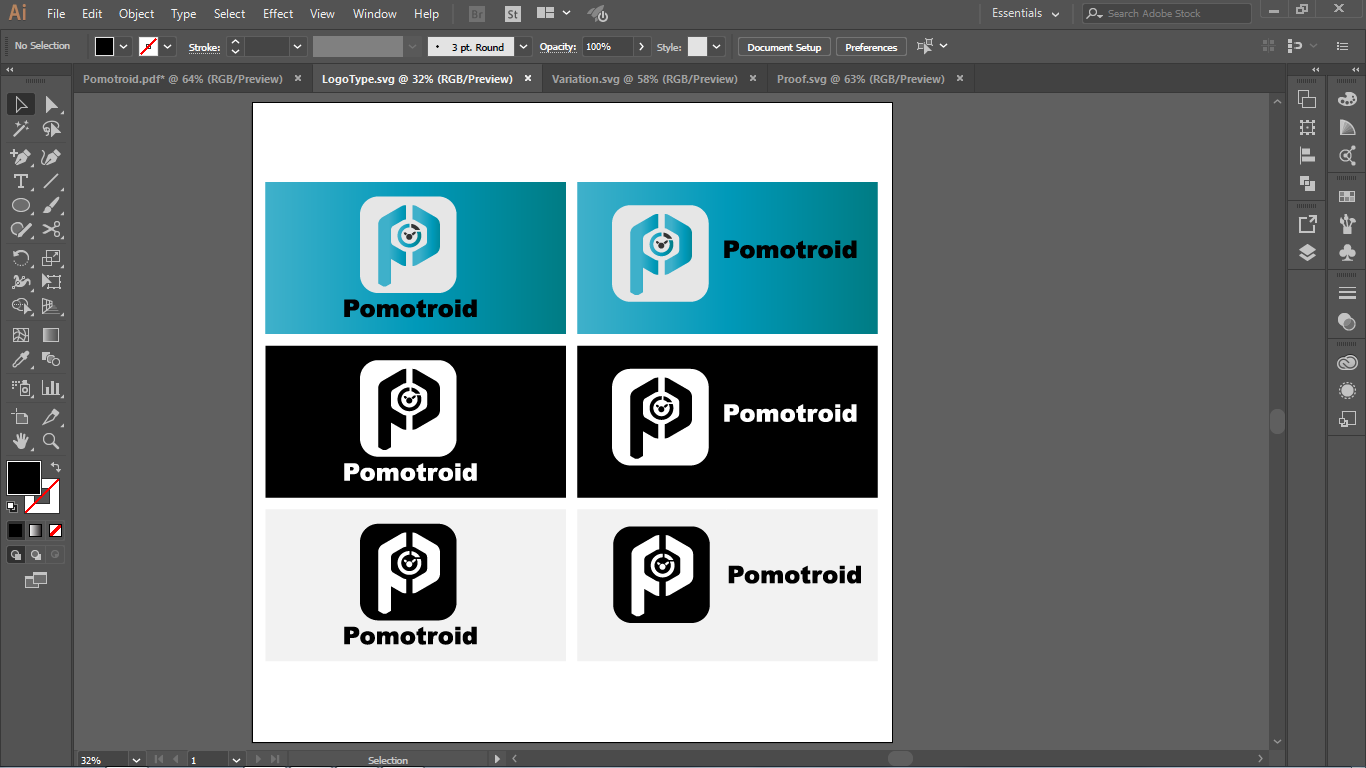The width and height of the screenshot is (1366, 768).
Task: Select the Magic Wand tool
Action: (20, 129)
